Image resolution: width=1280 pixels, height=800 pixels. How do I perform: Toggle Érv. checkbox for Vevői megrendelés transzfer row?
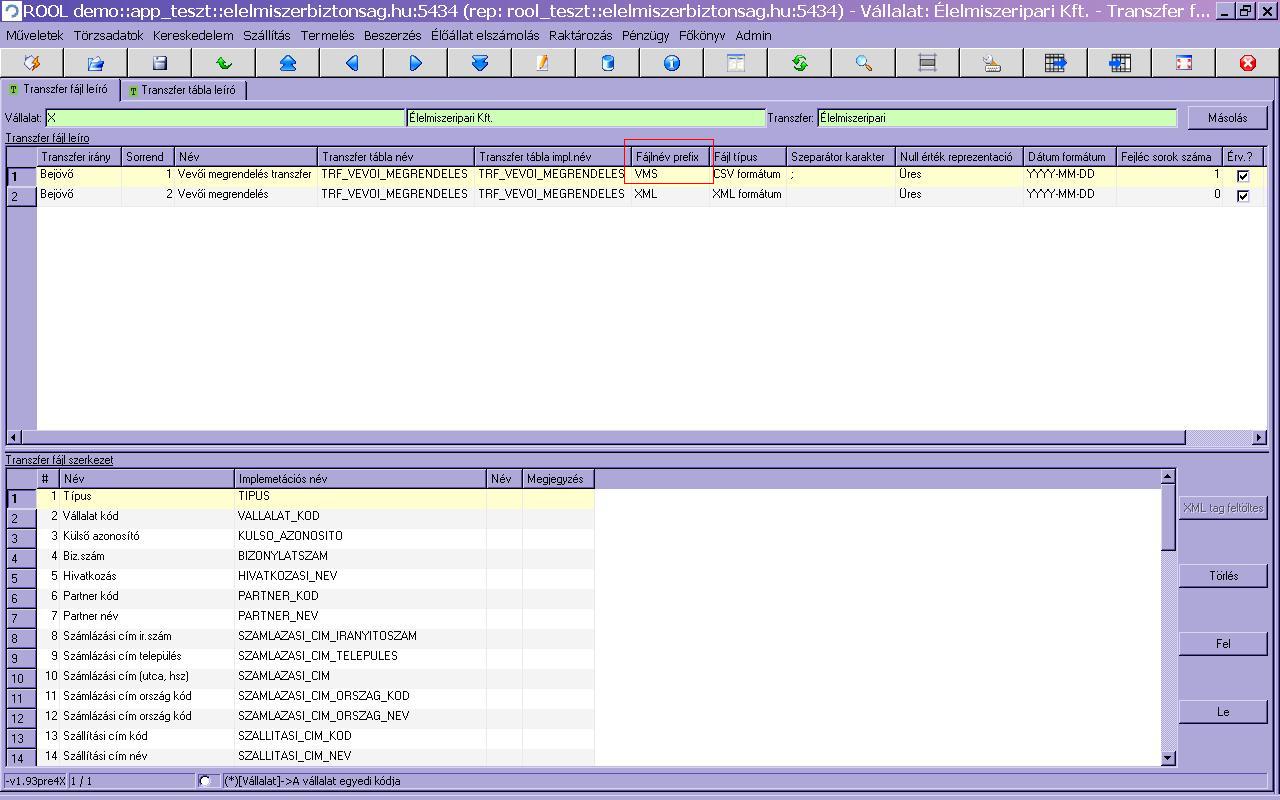[1242, 176]
